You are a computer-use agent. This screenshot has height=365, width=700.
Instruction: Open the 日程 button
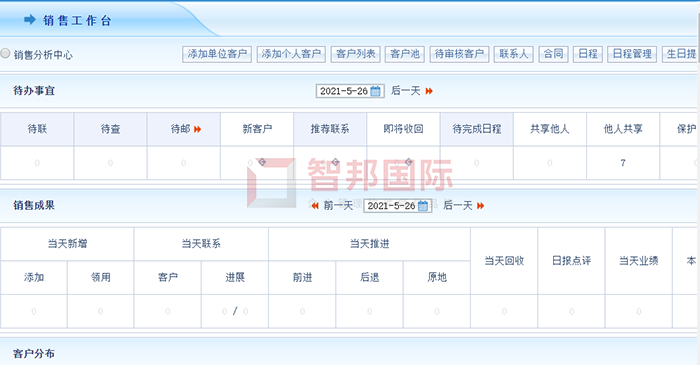(588, 54)
